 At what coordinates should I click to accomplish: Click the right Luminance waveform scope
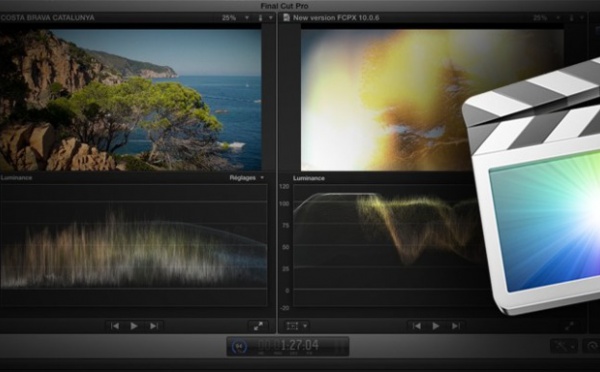pyautogui.click(x=386, y=245)
